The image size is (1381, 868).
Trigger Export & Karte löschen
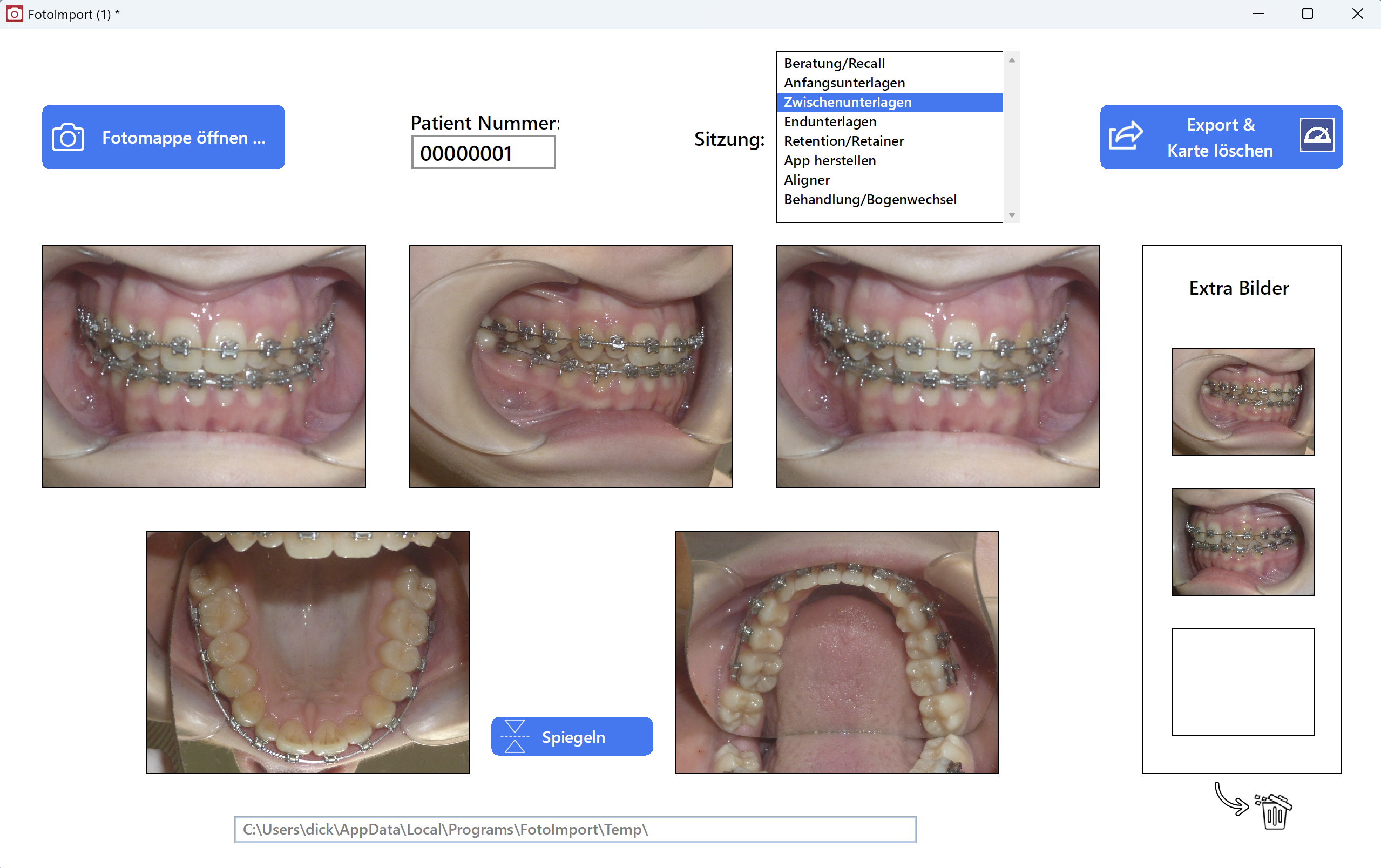point(1220,137)
